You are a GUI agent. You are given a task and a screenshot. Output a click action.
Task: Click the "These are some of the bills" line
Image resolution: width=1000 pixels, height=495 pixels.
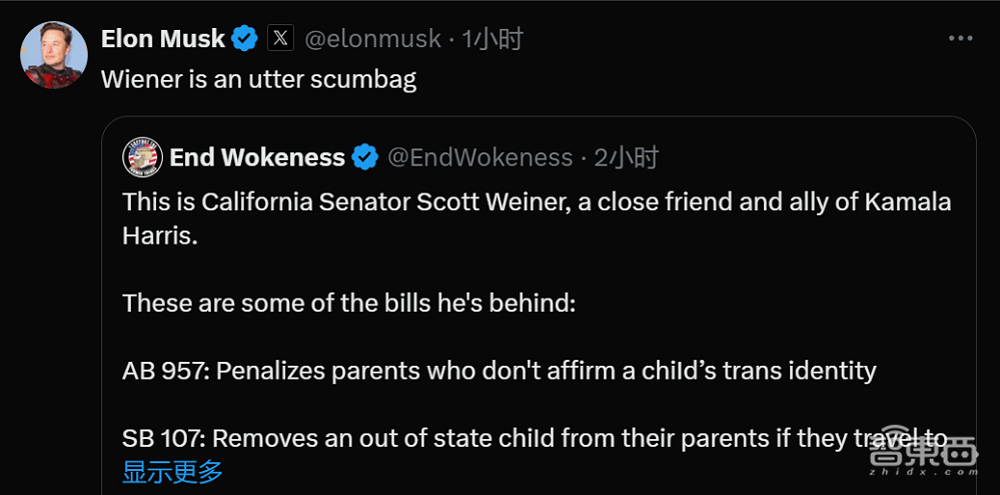349,302
